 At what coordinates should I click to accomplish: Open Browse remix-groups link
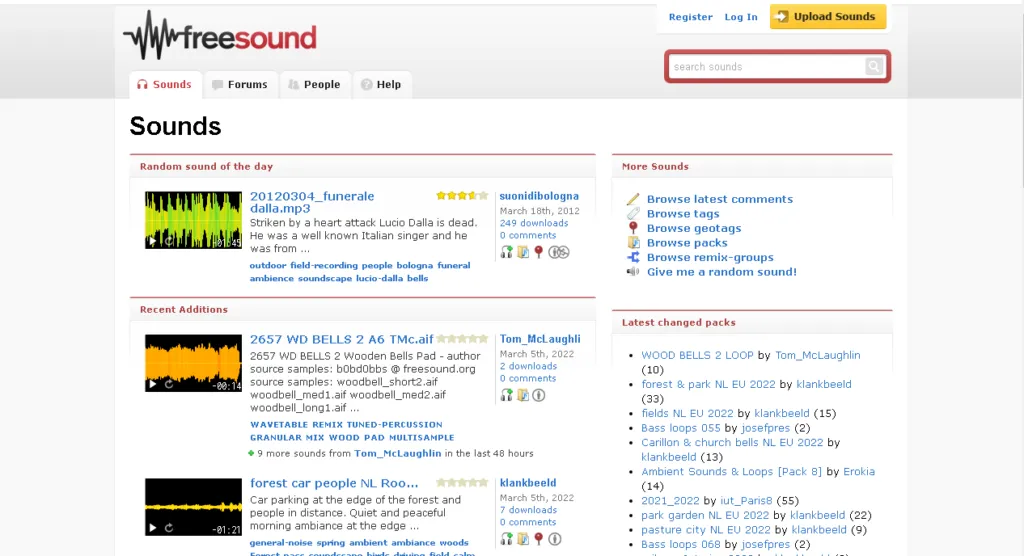click(x=710, y=257)
